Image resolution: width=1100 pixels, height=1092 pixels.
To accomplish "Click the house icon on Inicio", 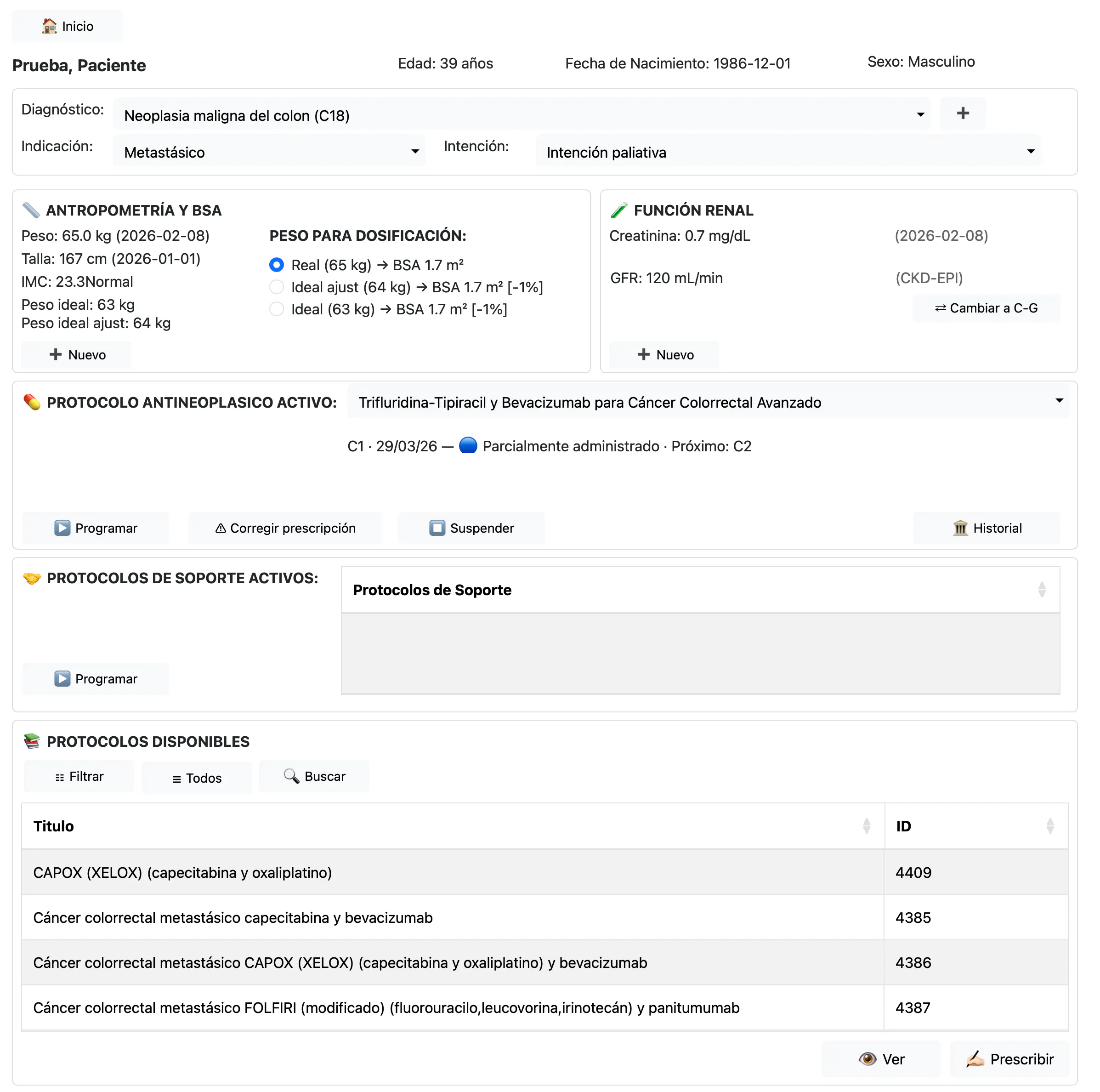I will click(x=50, y=26).
